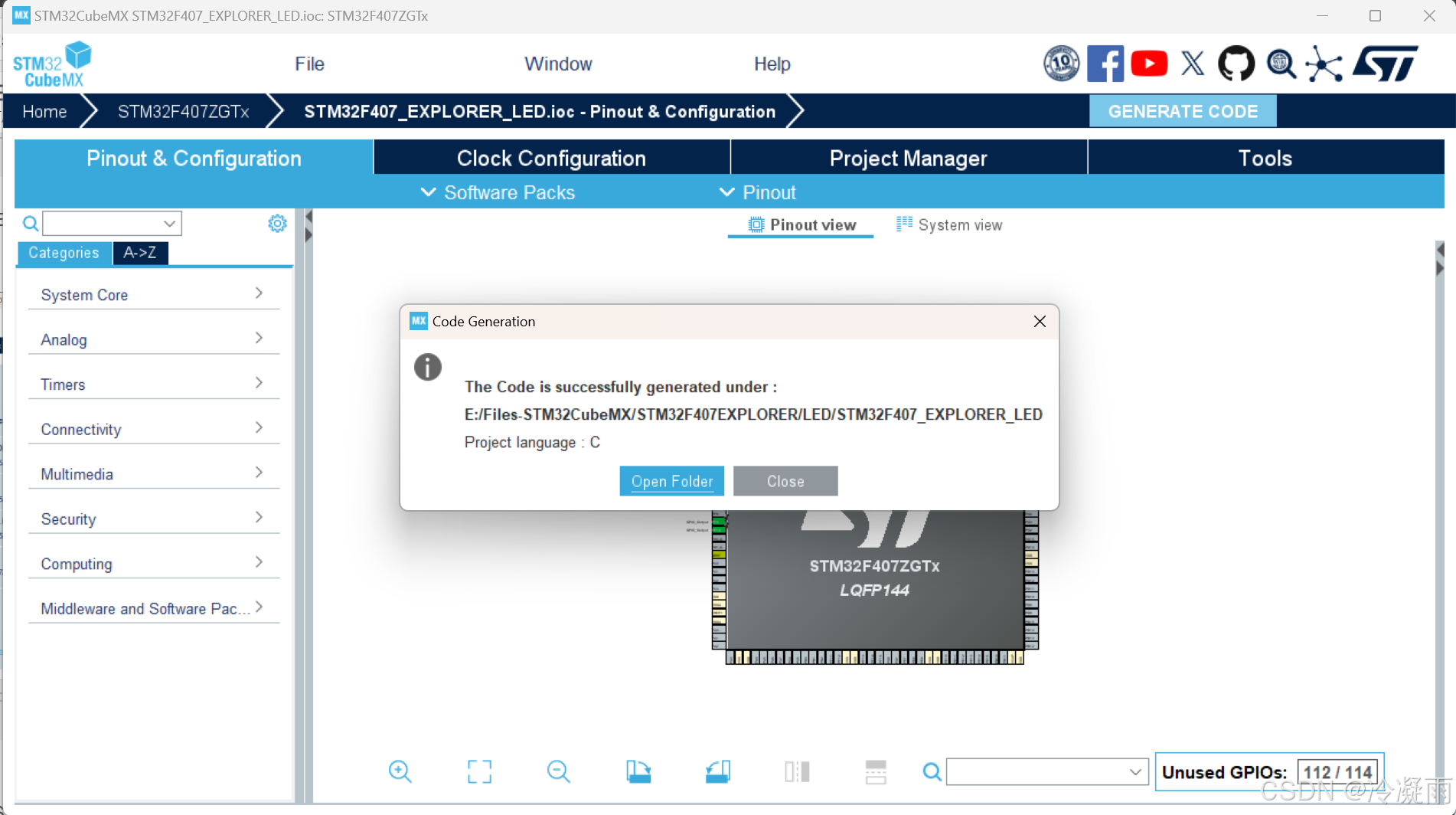Click the info icon in Code Generation dialog
Viewport: 1456px width, 815px height.
(x=428, y=367)
